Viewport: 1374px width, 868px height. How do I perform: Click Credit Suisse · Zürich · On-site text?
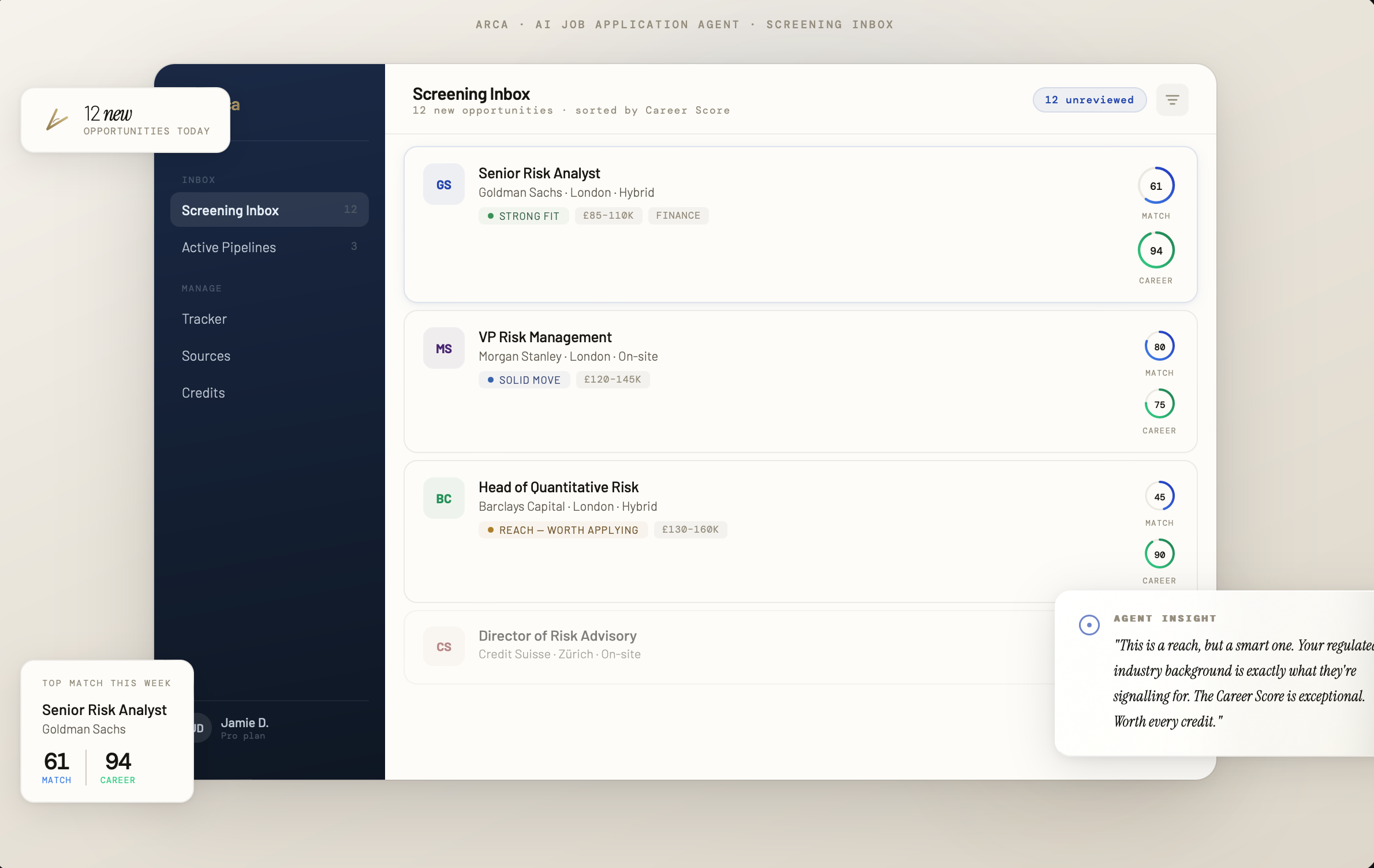[559, 654]
